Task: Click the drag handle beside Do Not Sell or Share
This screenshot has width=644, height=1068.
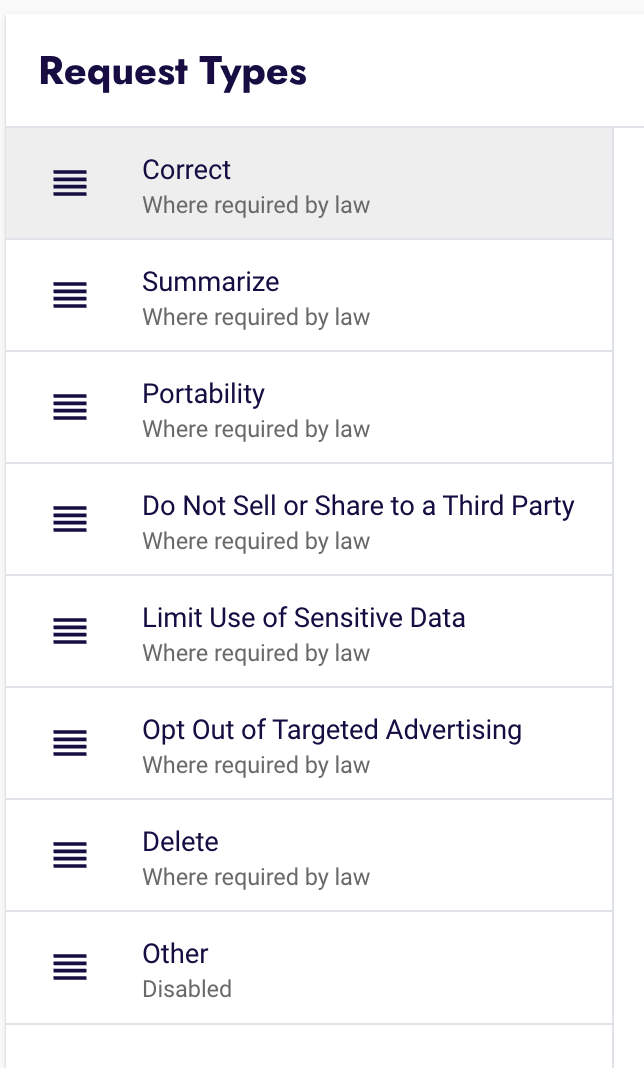Action: [69, 520]
